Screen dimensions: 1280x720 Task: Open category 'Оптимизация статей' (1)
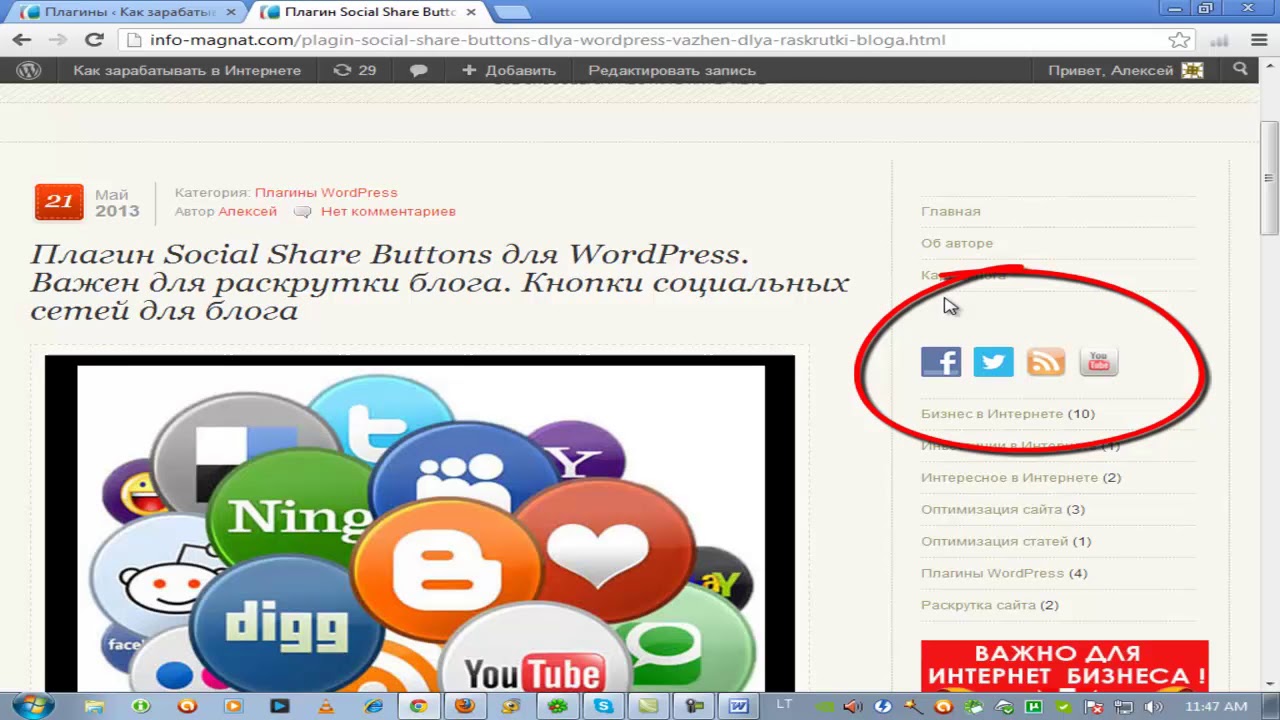tap(994, 541)
